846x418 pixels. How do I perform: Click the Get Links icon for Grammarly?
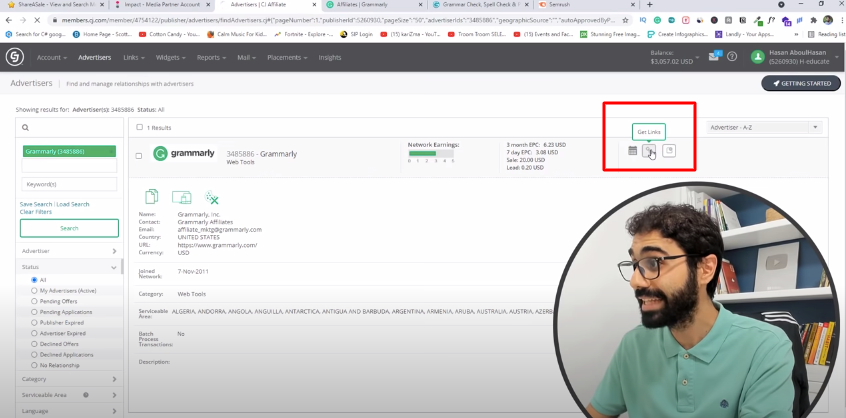[650, 151]
